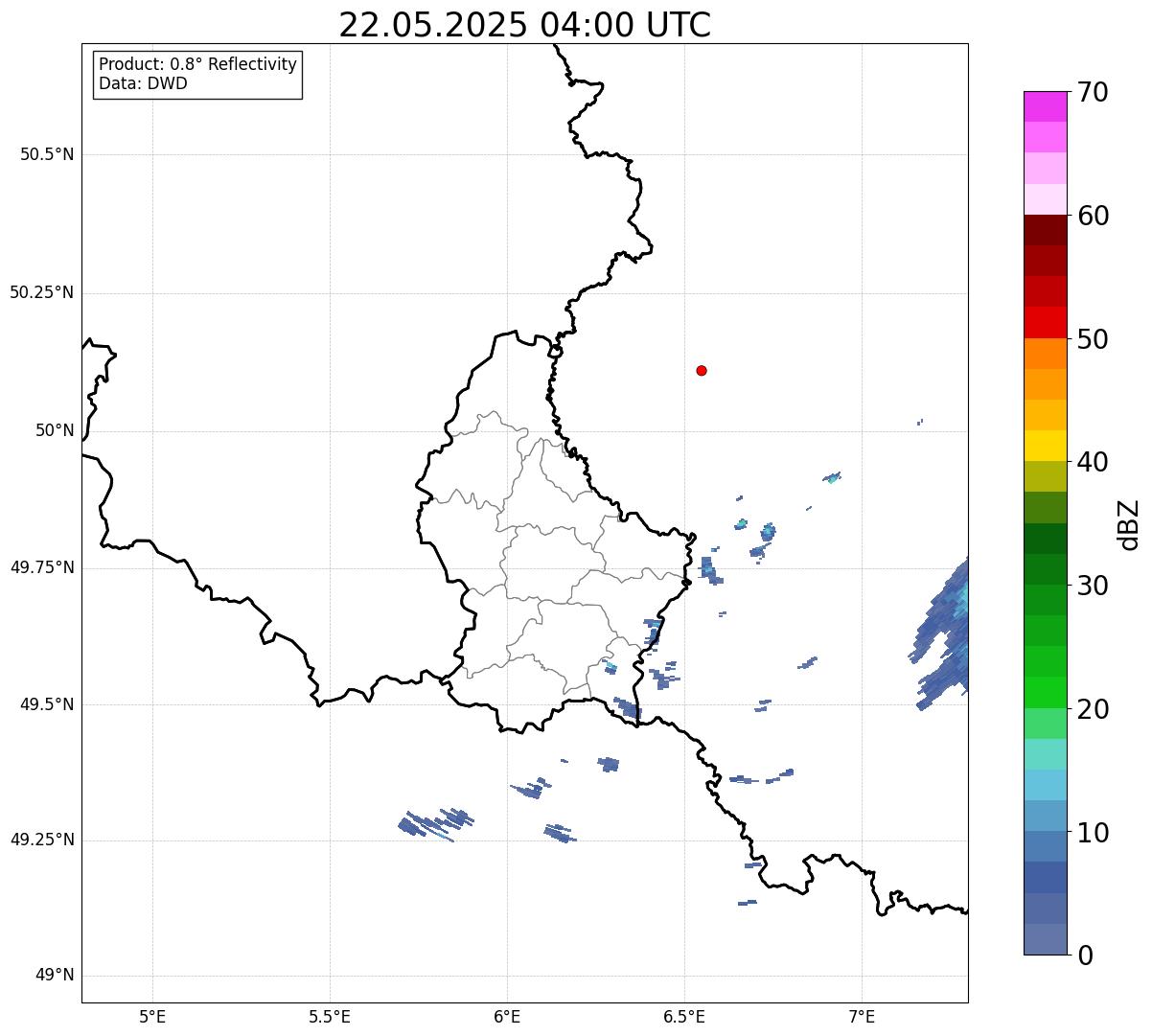Click the 'dBZ' colorbar axis label
Viewport: 1152px width, 1036px height.
coord(1130,524)
